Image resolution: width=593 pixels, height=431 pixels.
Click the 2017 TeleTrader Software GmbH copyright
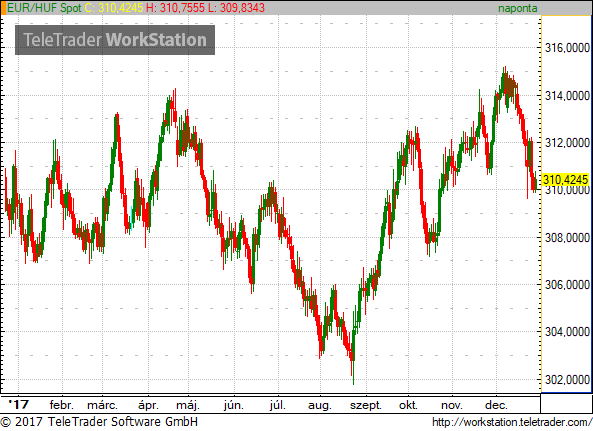point(99,422)
